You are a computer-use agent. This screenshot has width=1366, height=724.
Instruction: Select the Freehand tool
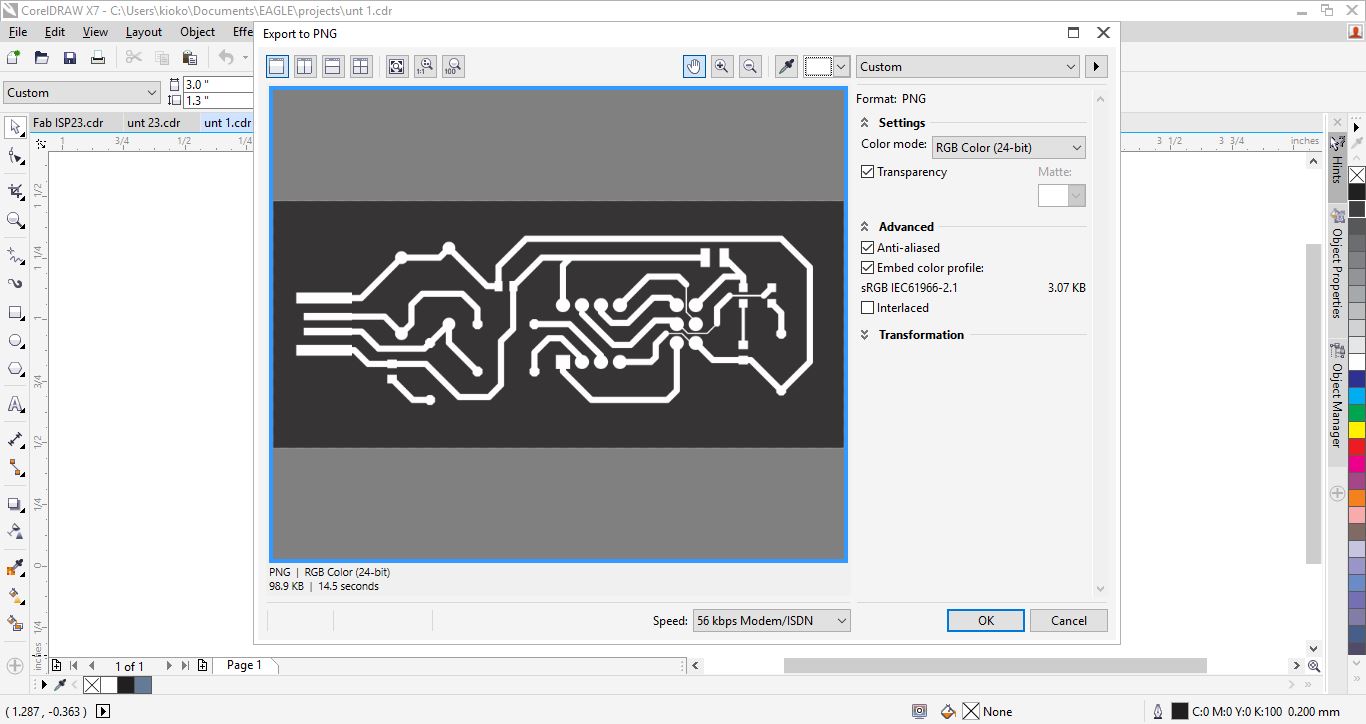point(16,255)
